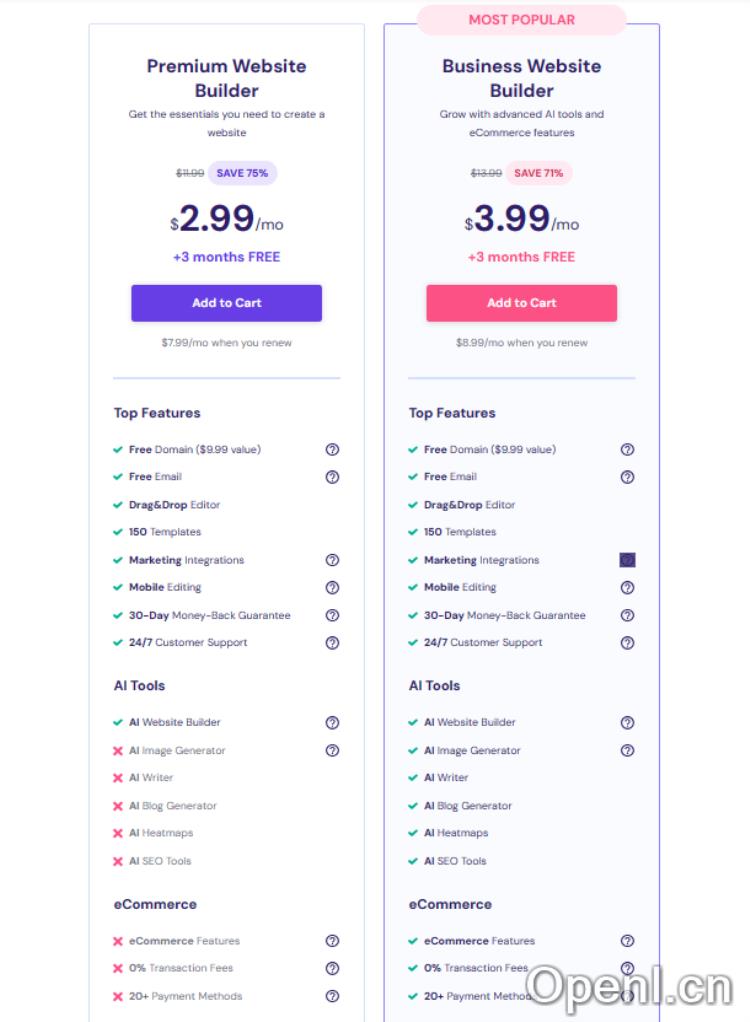
Task: Click help icon beside Premium Free Email
Action: coord(332,477)
